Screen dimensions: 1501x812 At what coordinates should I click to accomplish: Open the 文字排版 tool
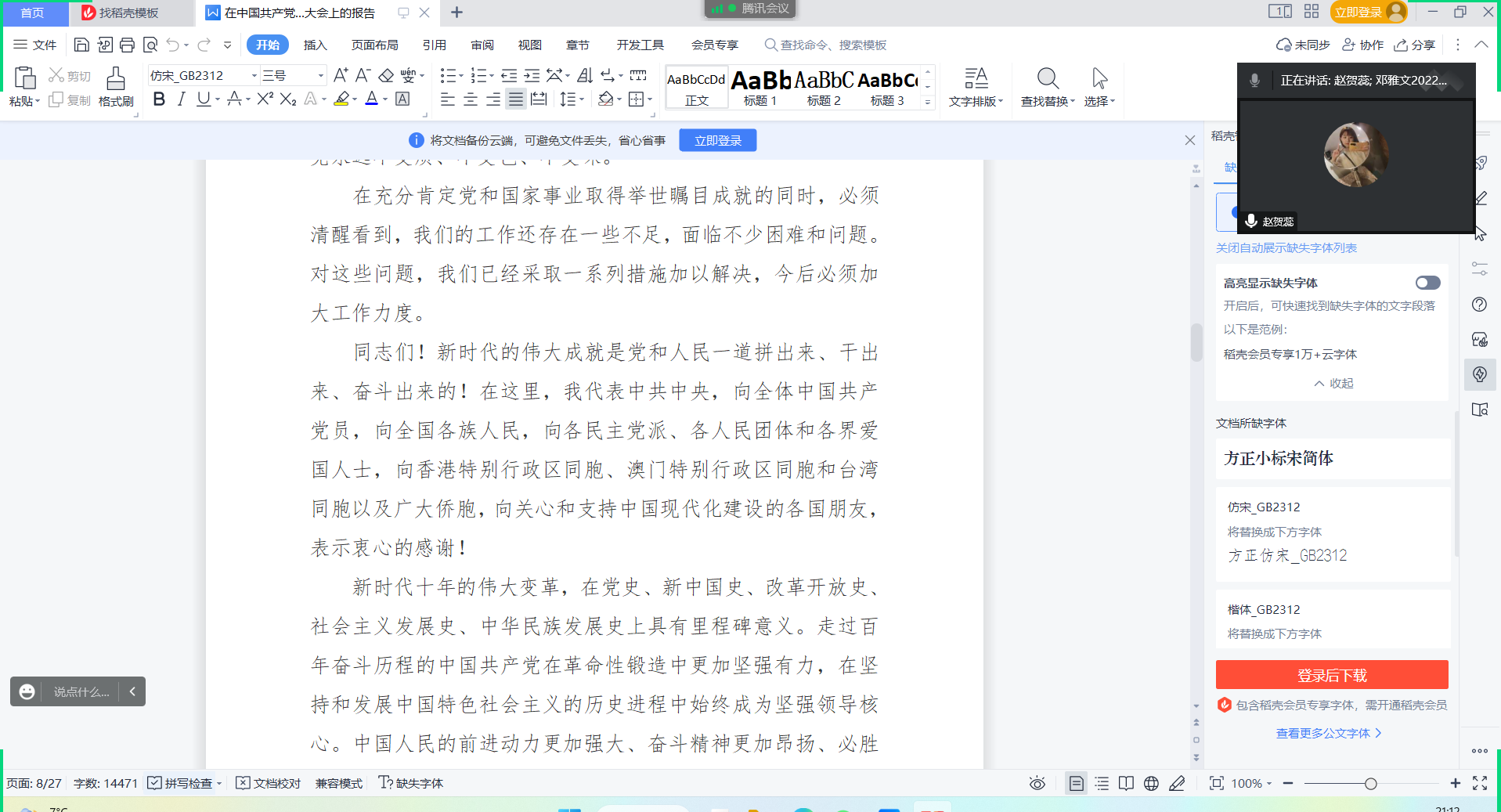976,86
